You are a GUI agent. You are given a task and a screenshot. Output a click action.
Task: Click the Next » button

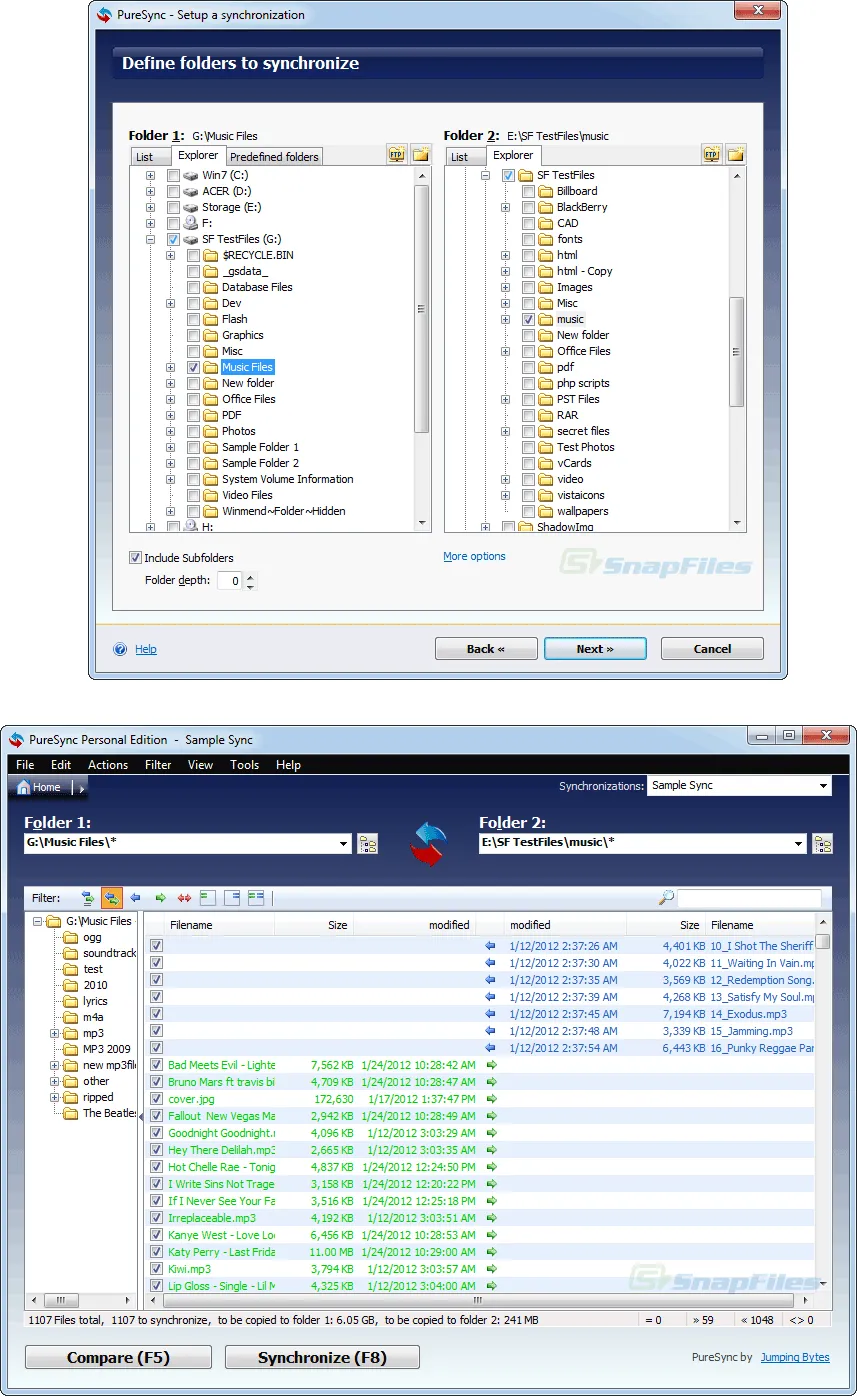(x=595, y=649)
